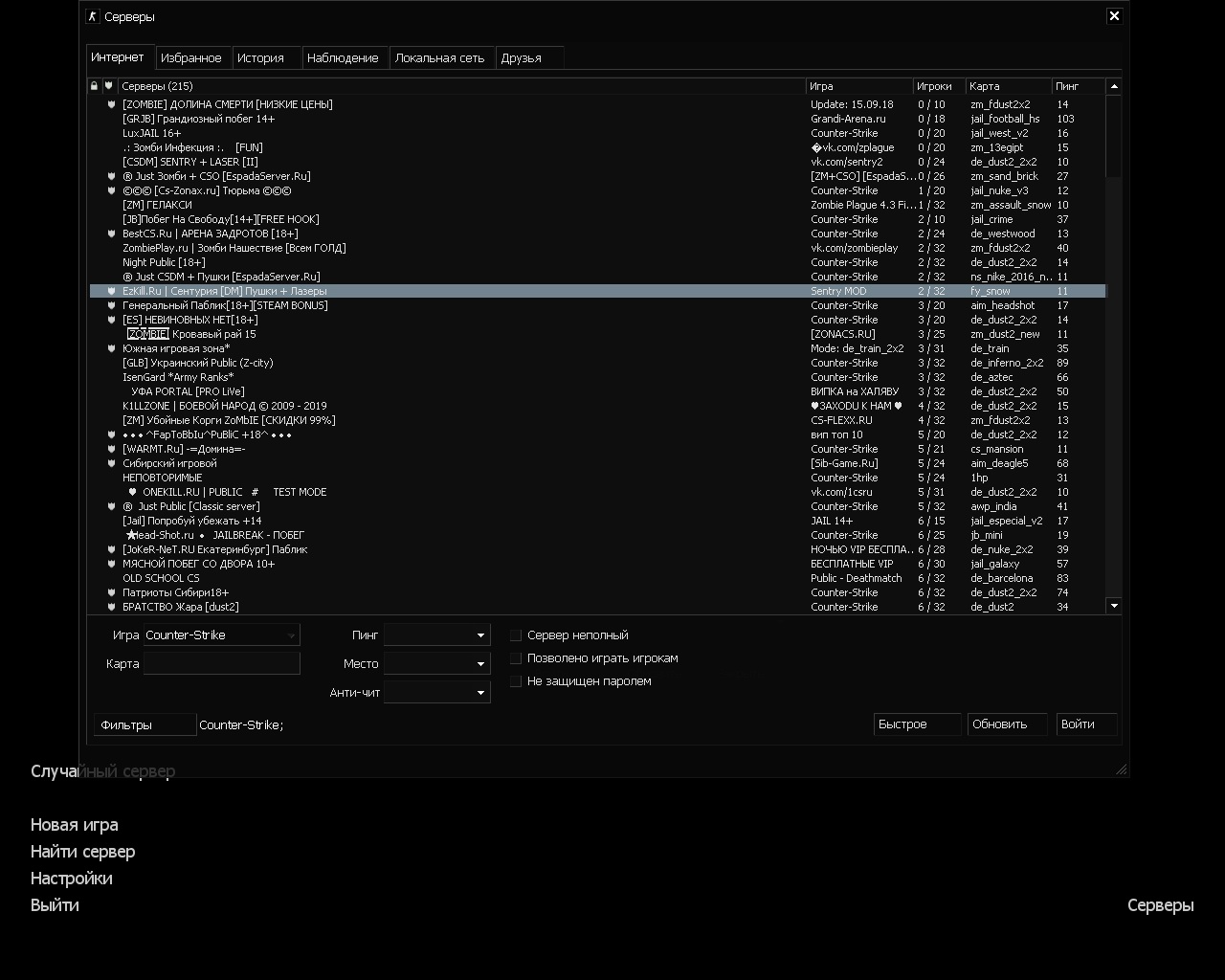
Task: Open the Локальная сеть tab
Action: tap(439, 58)
